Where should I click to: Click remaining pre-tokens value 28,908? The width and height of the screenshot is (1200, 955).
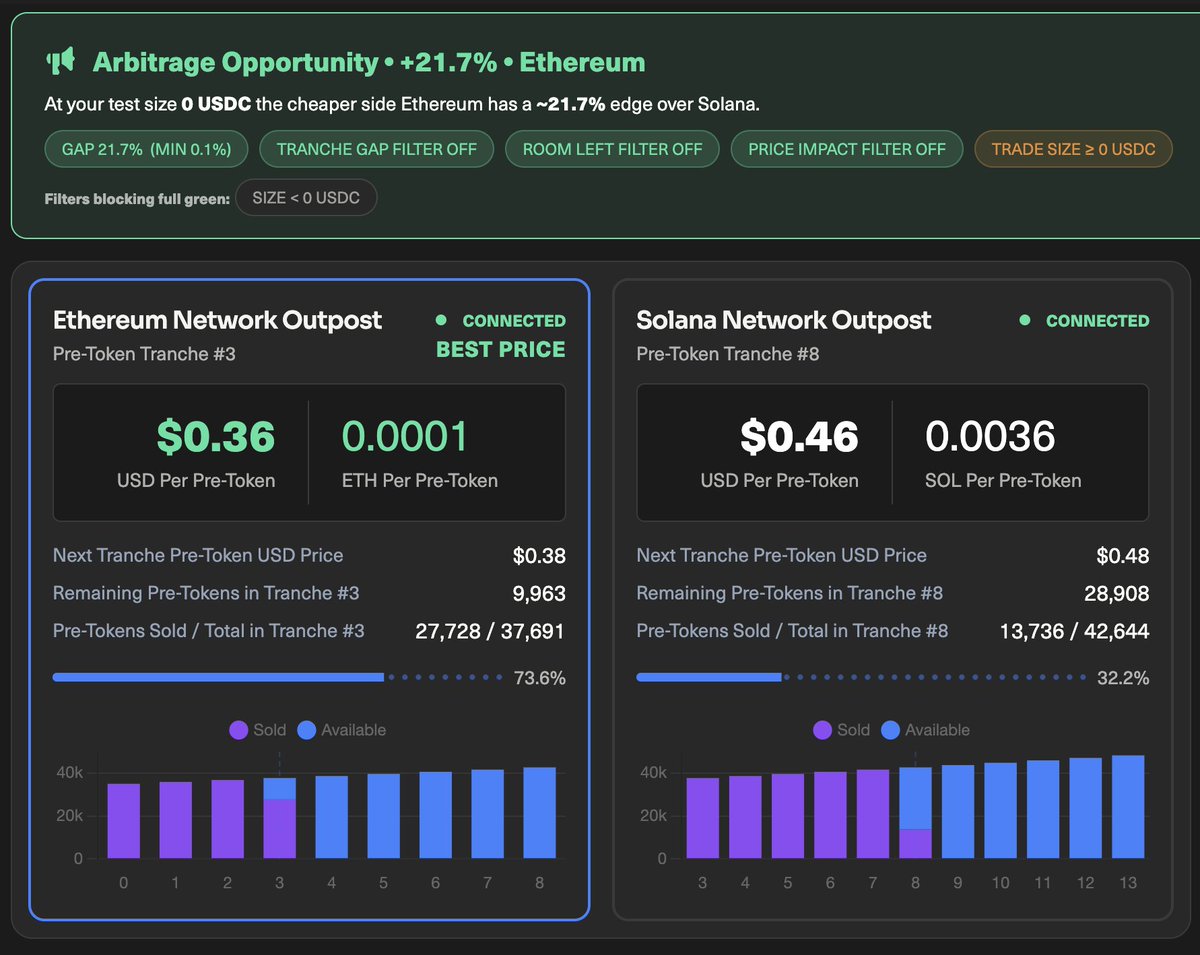1117,594
